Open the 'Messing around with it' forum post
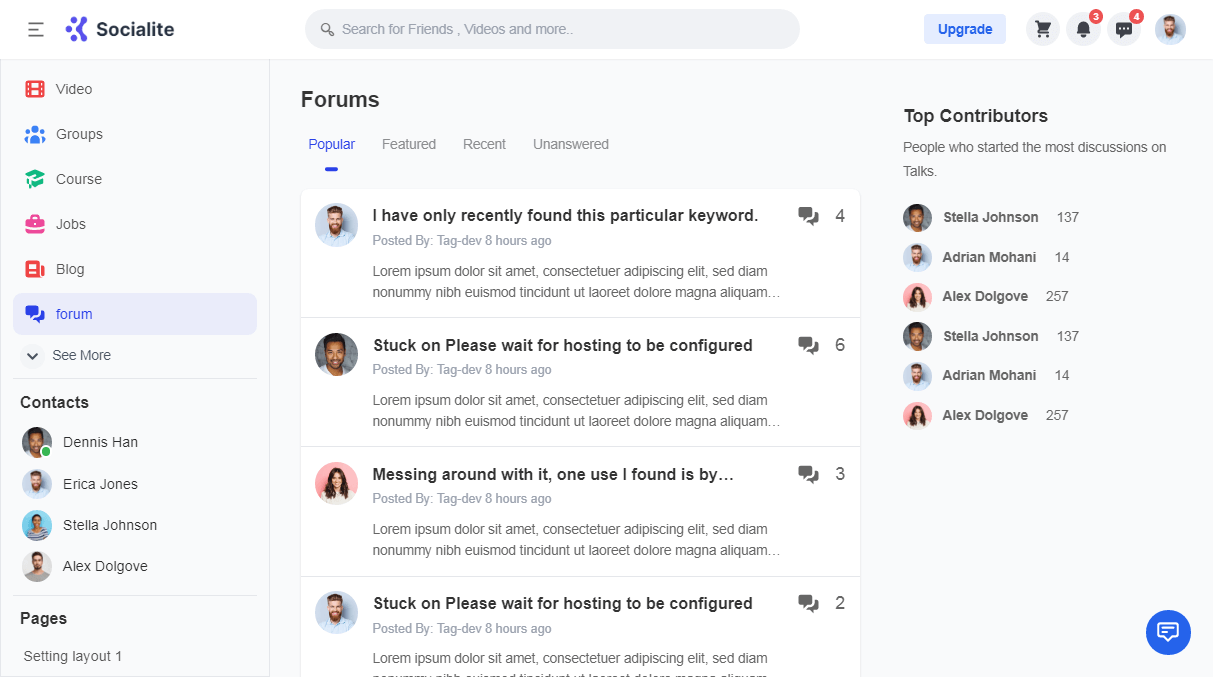 tap(553, 474)
